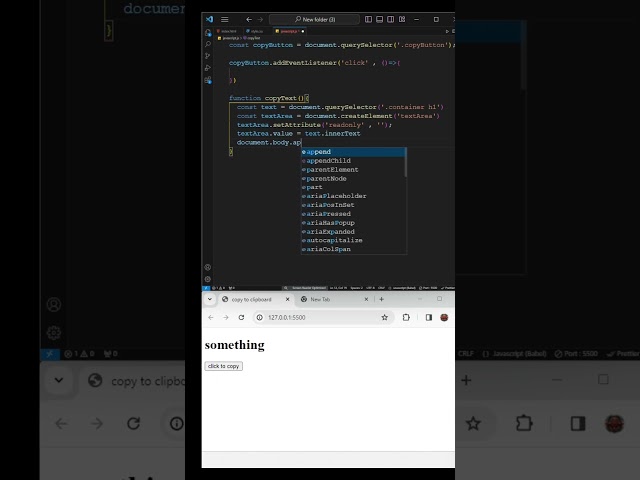Switch to the 'New Tab' Chrome tab
This screenshot has height=480, width=640.
point(334,299)
